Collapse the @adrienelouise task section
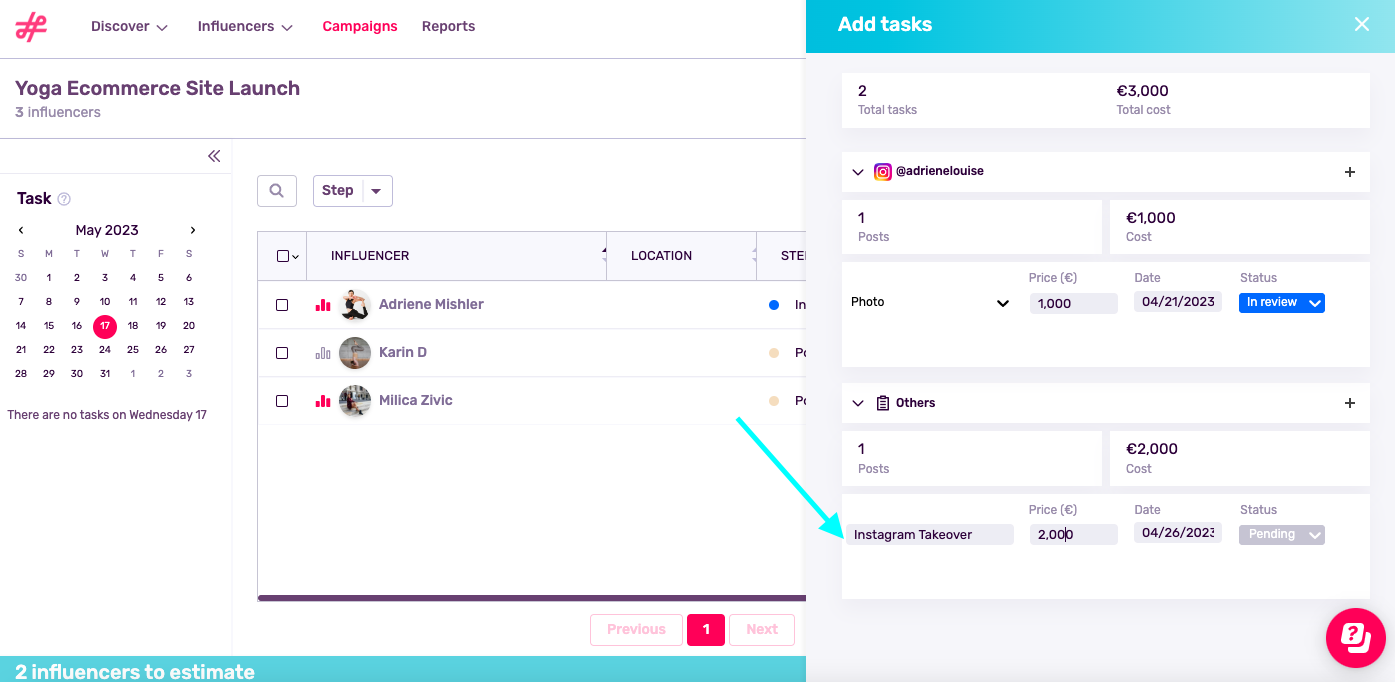This screenshot has width=1395, height=682. 858,171
